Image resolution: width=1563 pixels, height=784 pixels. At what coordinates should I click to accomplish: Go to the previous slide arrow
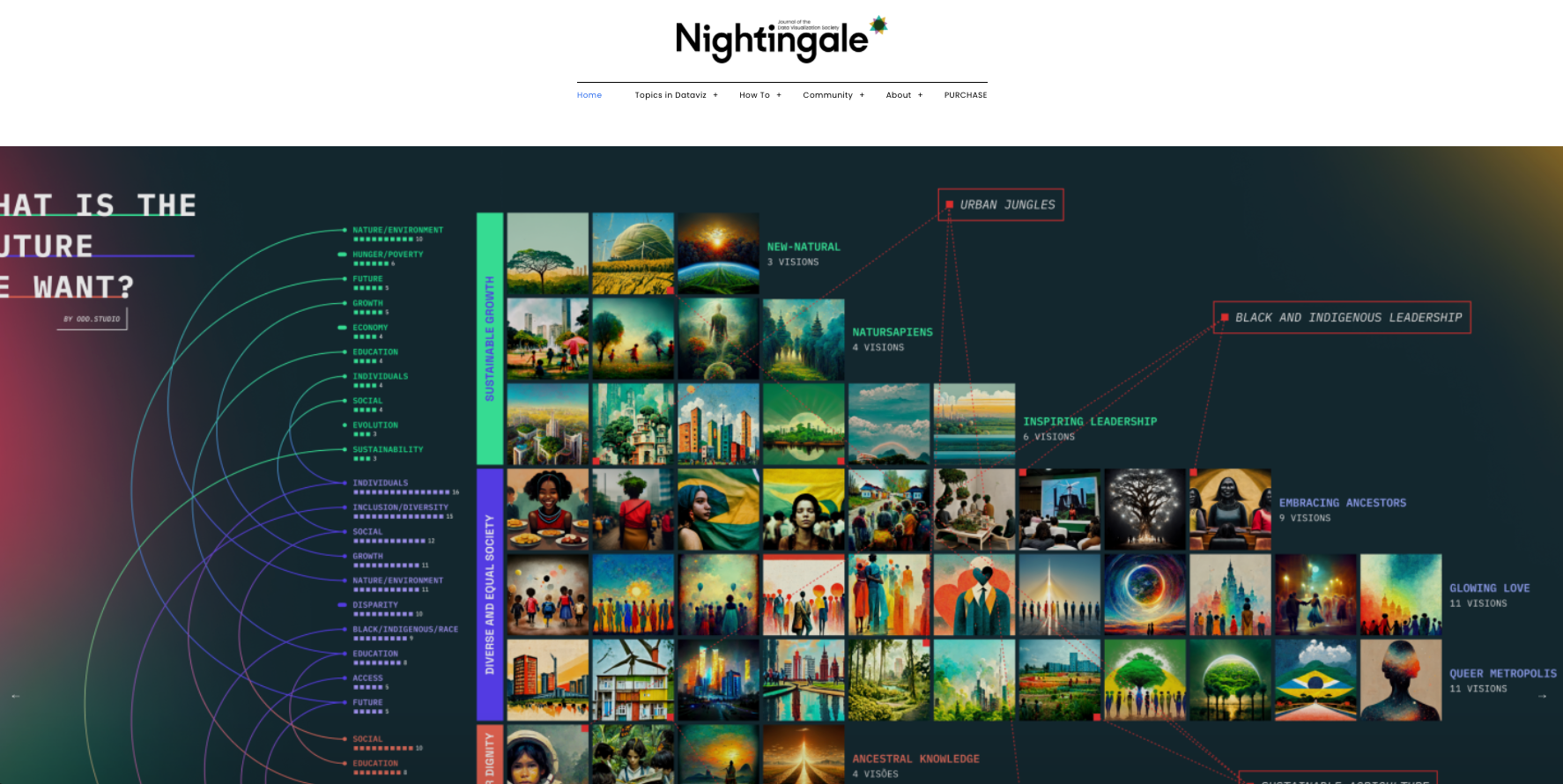click(15, 696)
